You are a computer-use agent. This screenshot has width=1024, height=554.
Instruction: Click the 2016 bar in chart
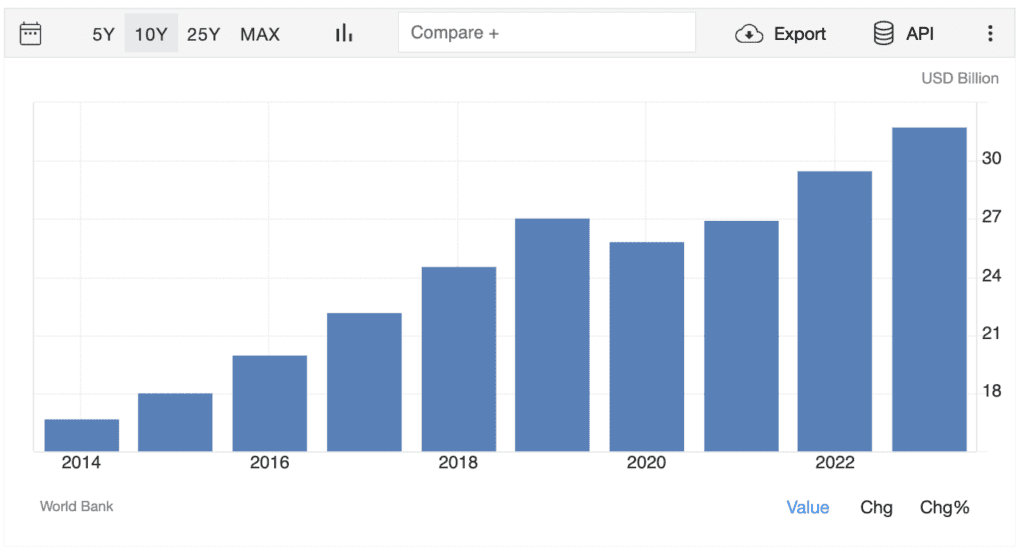(270, 403)
